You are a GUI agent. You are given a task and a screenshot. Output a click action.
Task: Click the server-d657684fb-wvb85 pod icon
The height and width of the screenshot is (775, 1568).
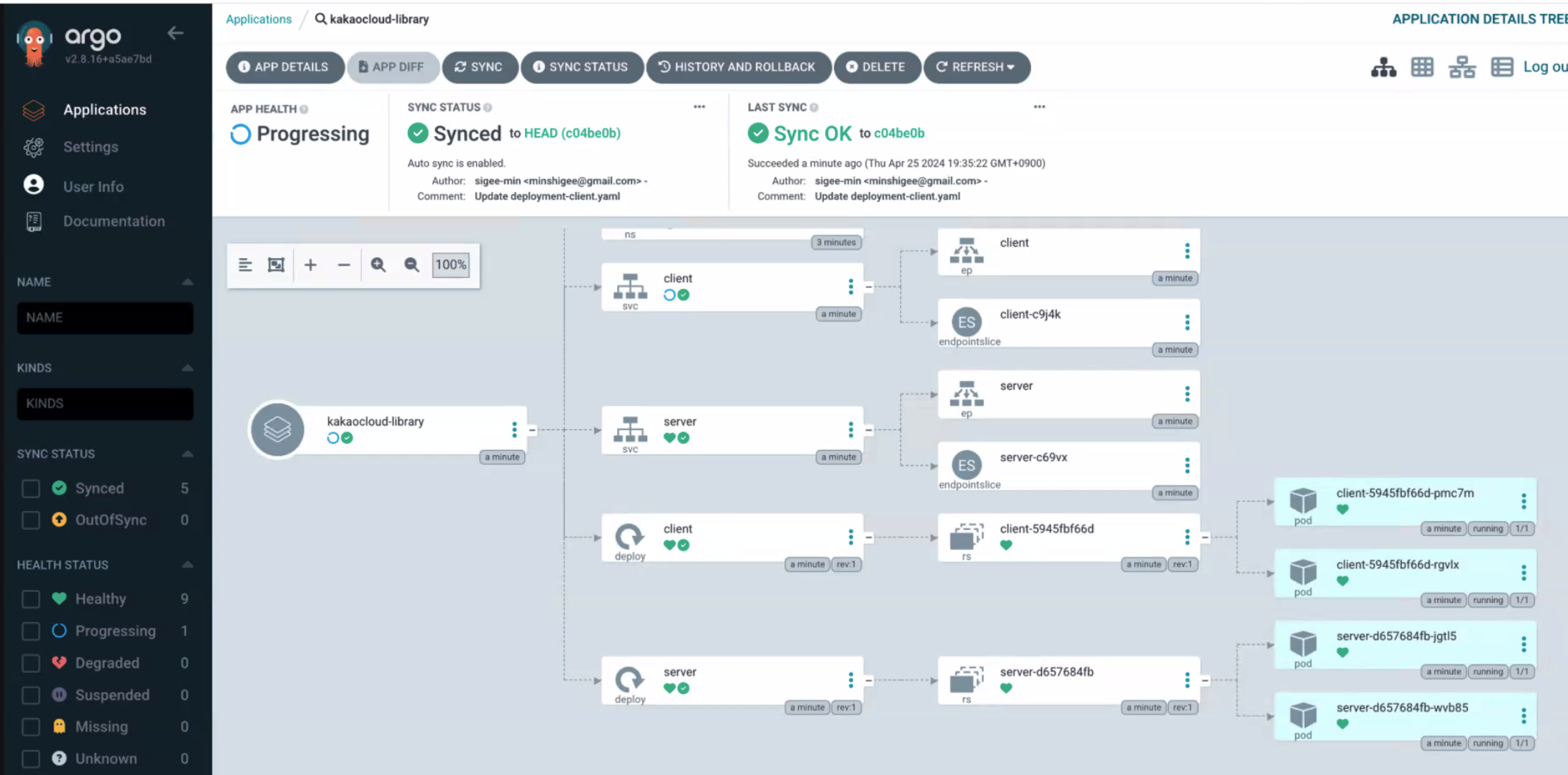(x=1302, y=715)
